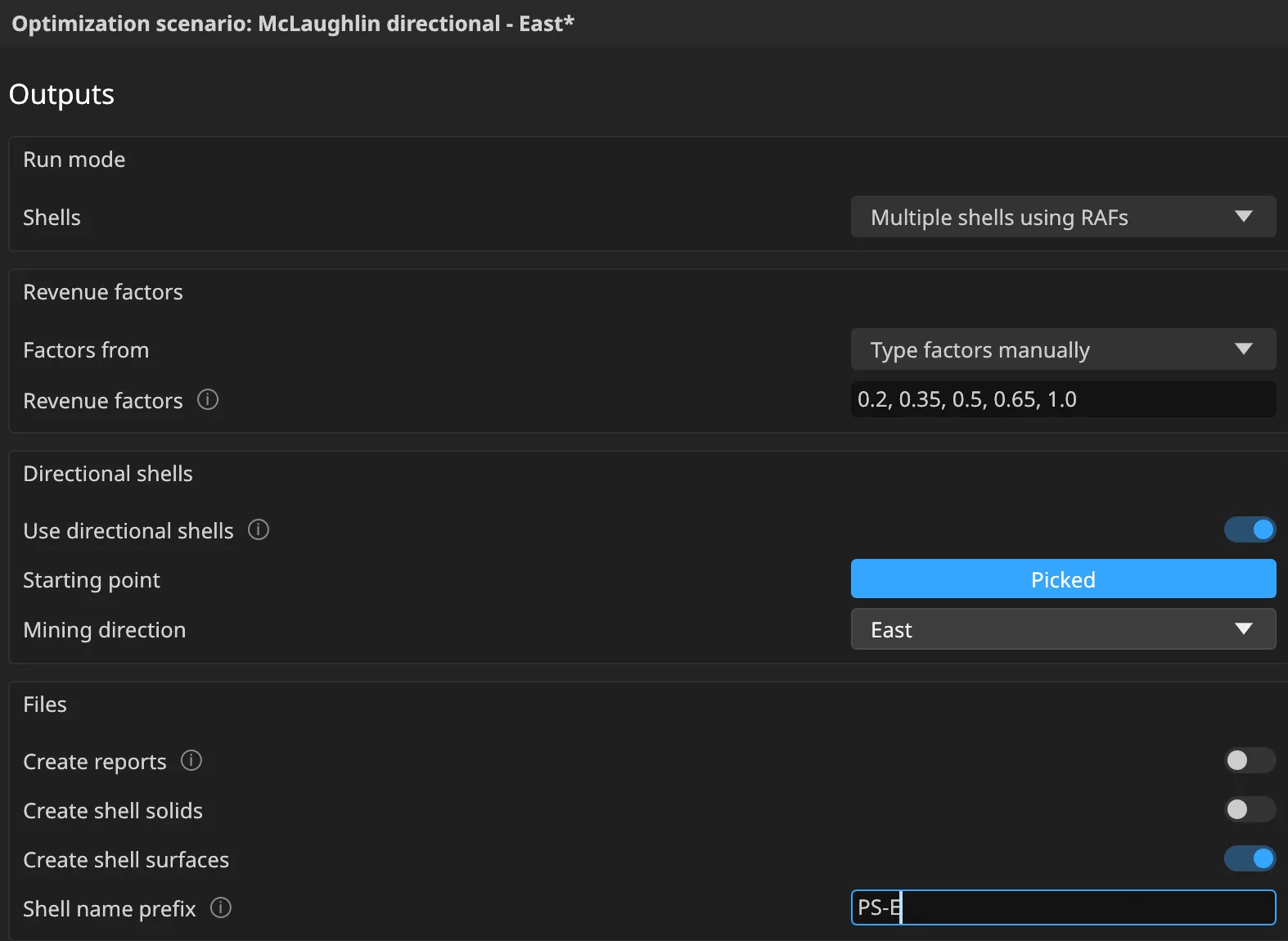Click the Use directional shells label
Screen dimensions: 1288x941
128,531
